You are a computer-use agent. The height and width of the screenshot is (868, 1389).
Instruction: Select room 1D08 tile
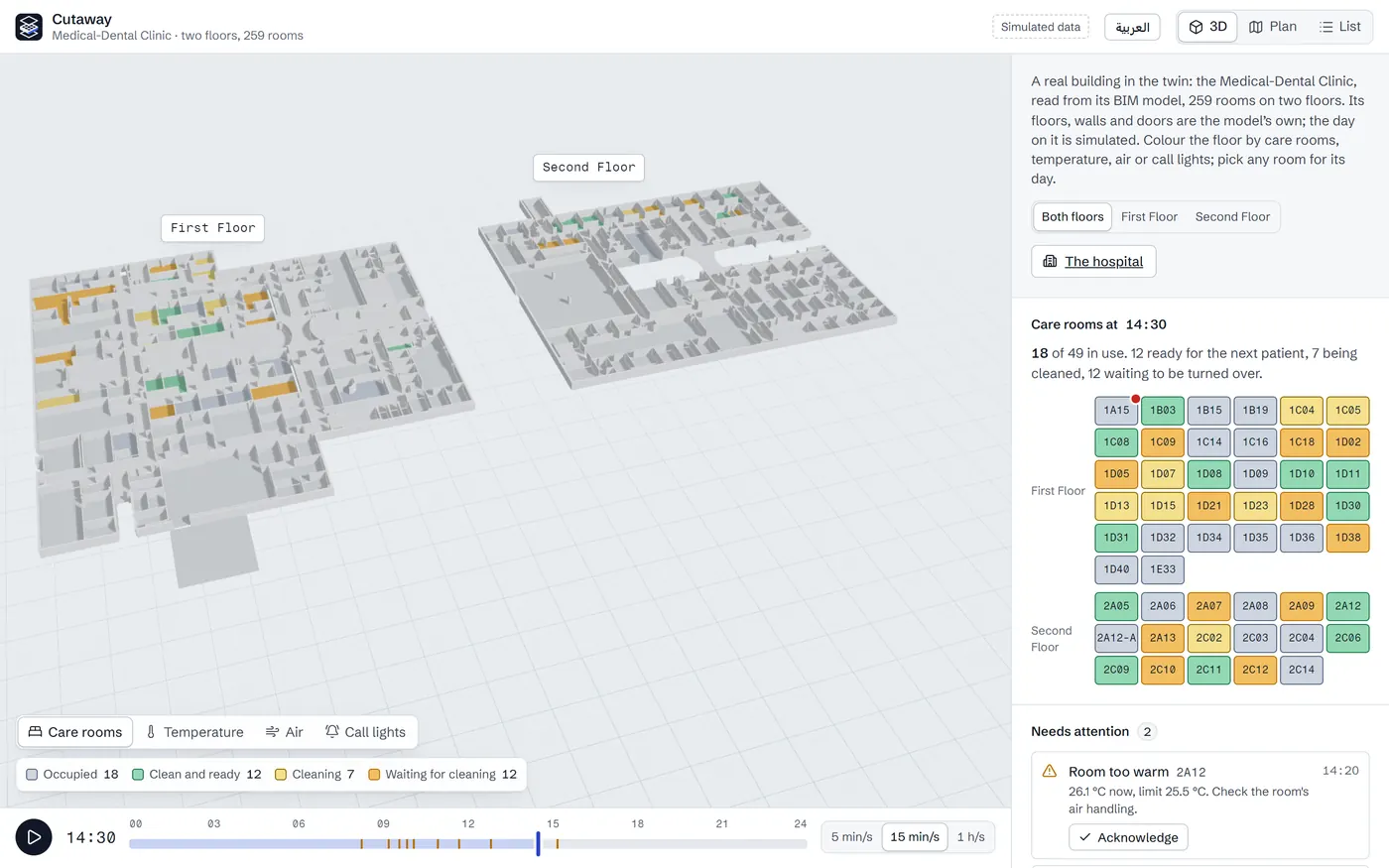coord(1208,474)
